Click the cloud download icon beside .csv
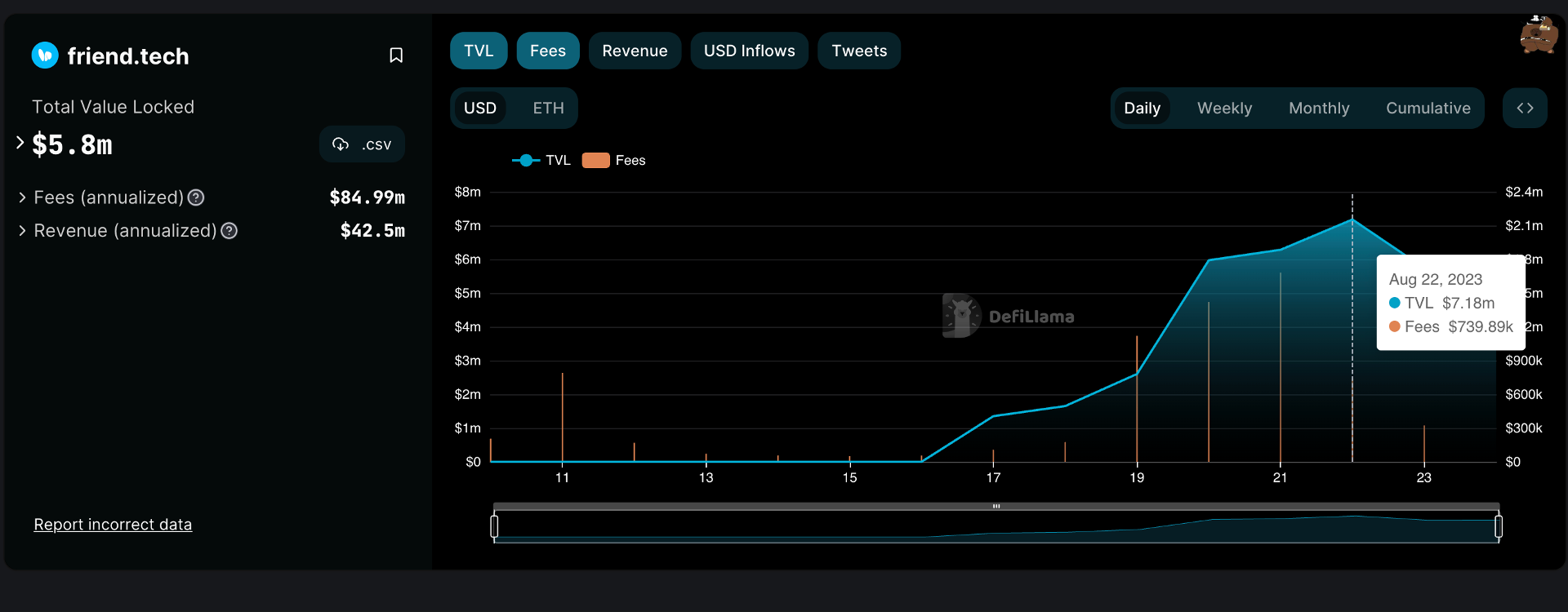Viewport: 1568px width, 612px height. point(341,144)
